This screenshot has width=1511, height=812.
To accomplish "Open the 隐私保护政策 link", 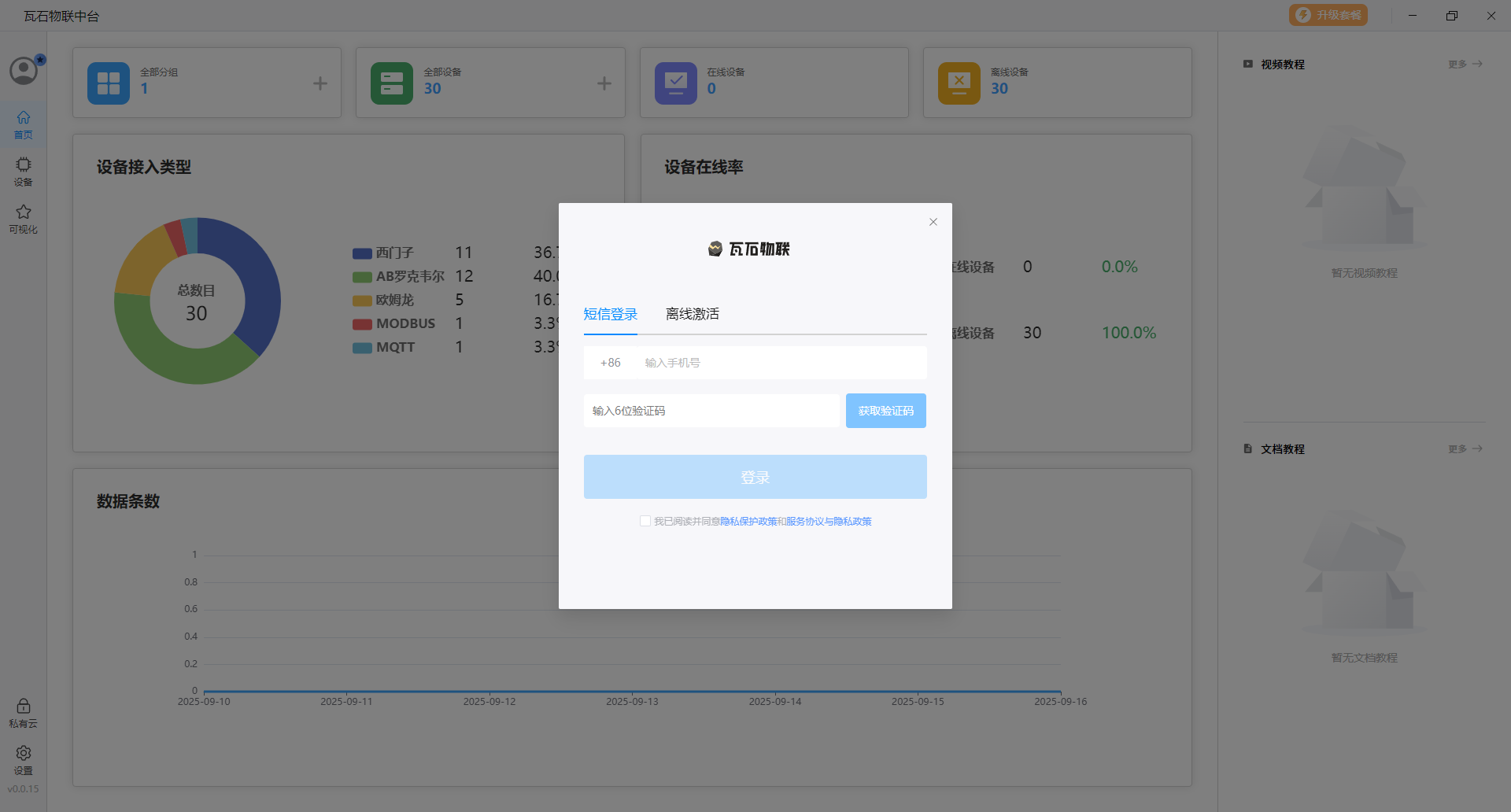I will tap(748, 521).
